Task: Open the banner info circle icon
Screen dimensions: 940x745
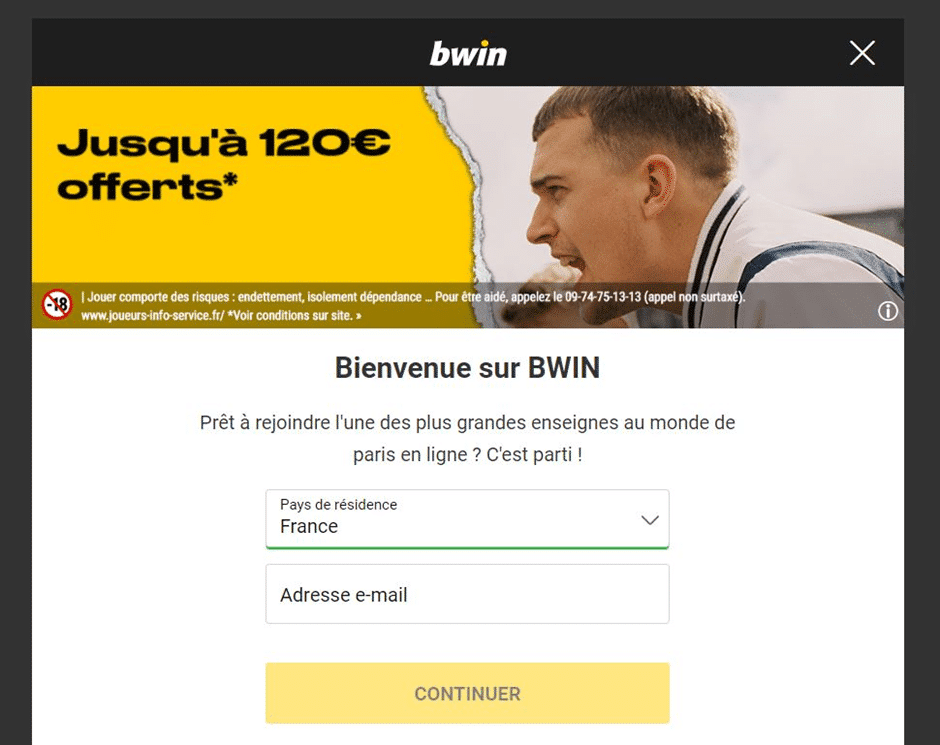Action: point(888,311)
